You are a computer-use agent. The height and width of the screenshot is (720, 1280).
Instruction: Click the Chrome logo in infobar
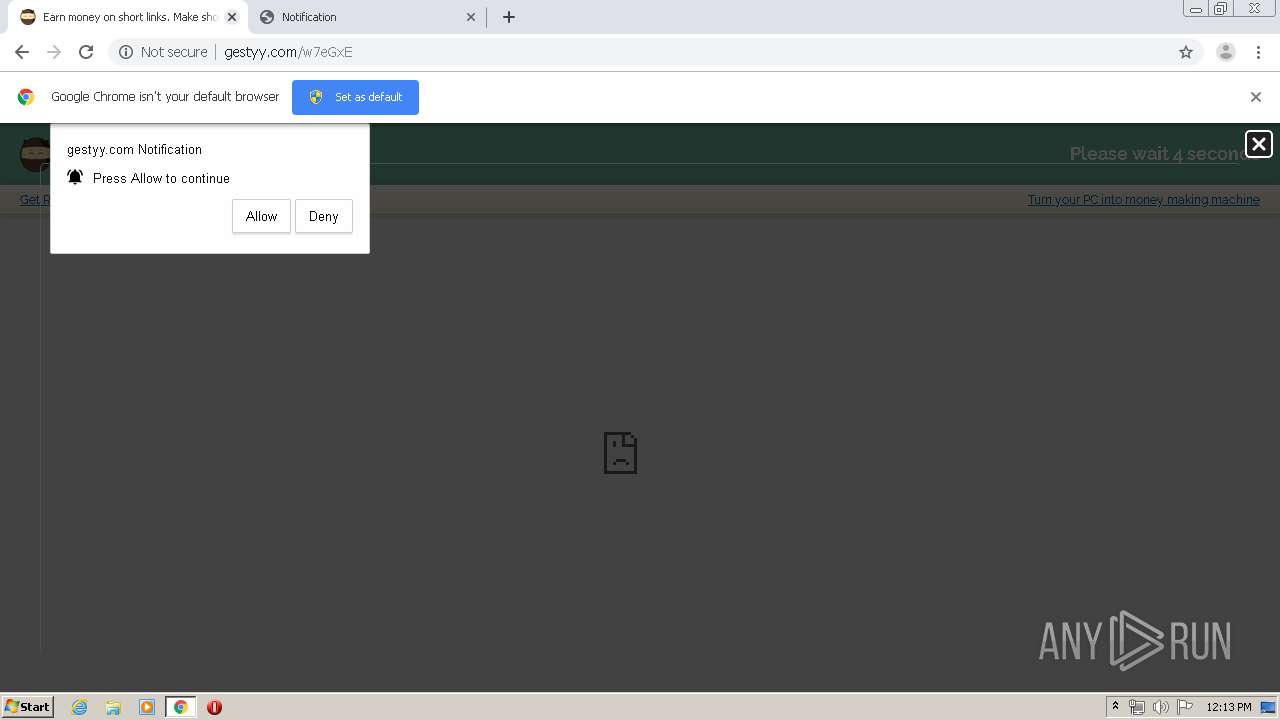tap(26, 97)
